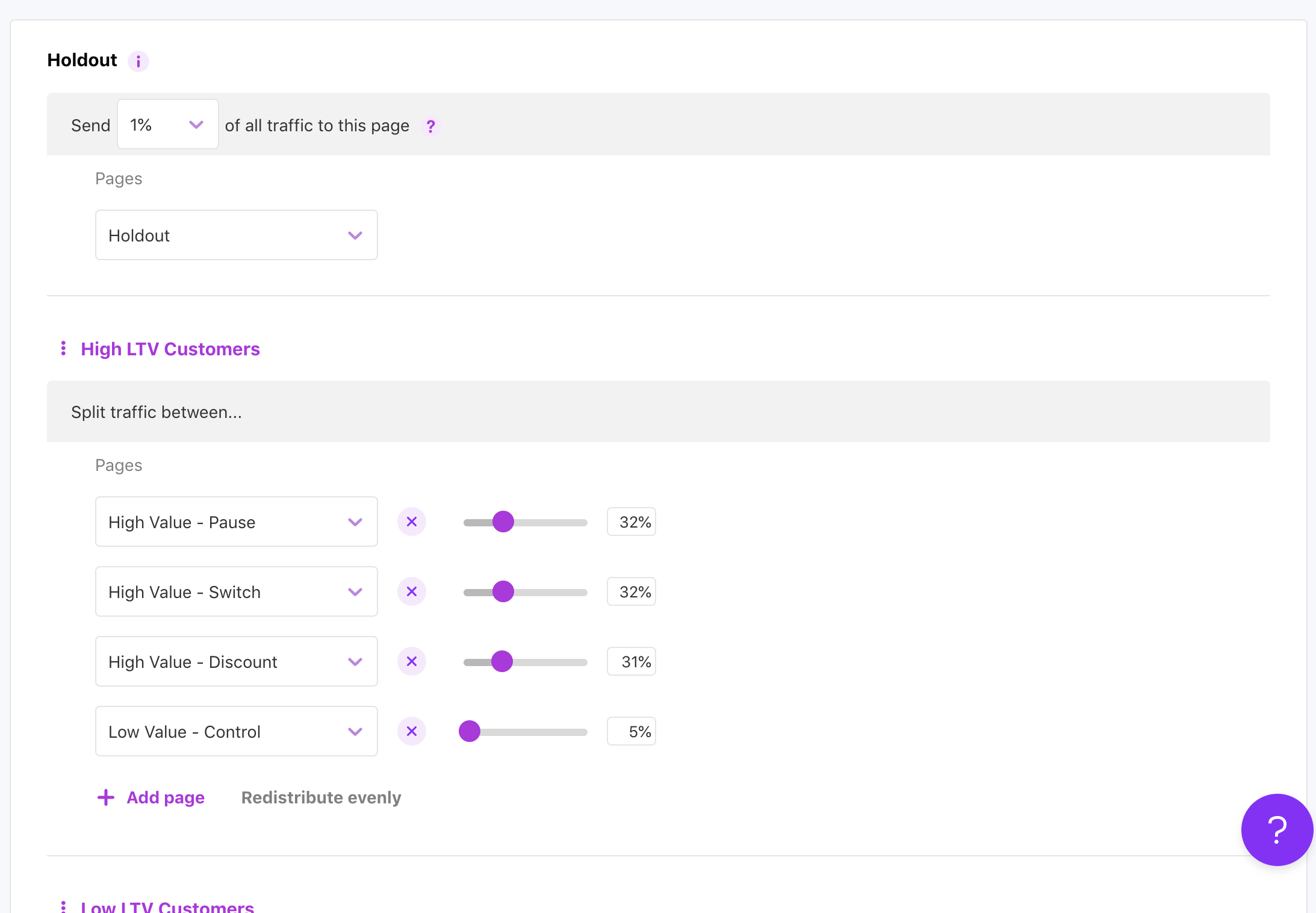
Task: Click the 31% percentage input field
Action: tap(631, 662)
